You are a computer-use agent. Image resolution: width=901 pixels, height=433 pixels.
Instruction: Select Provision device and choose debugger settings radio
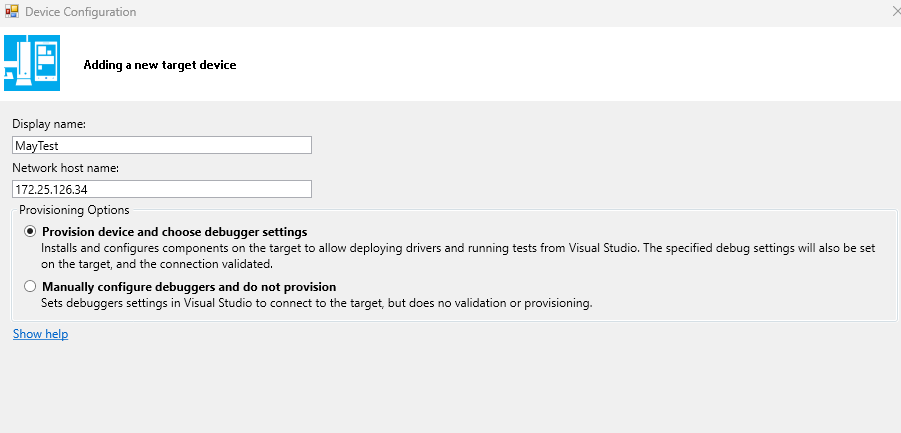30,232
